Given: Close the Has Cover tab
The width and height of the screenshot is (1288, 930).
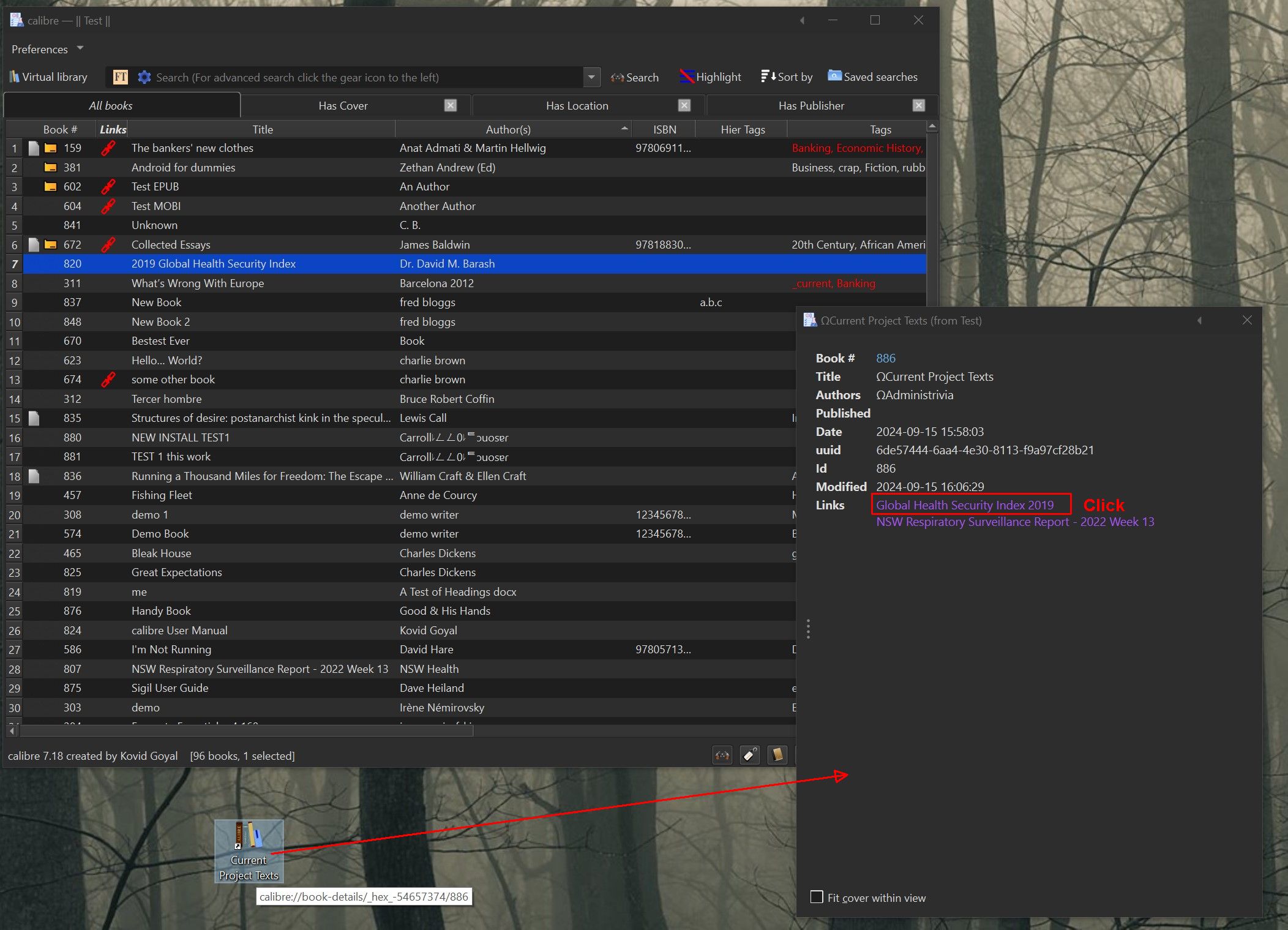Looking at the screenshot, I should [x=451, y=105].
